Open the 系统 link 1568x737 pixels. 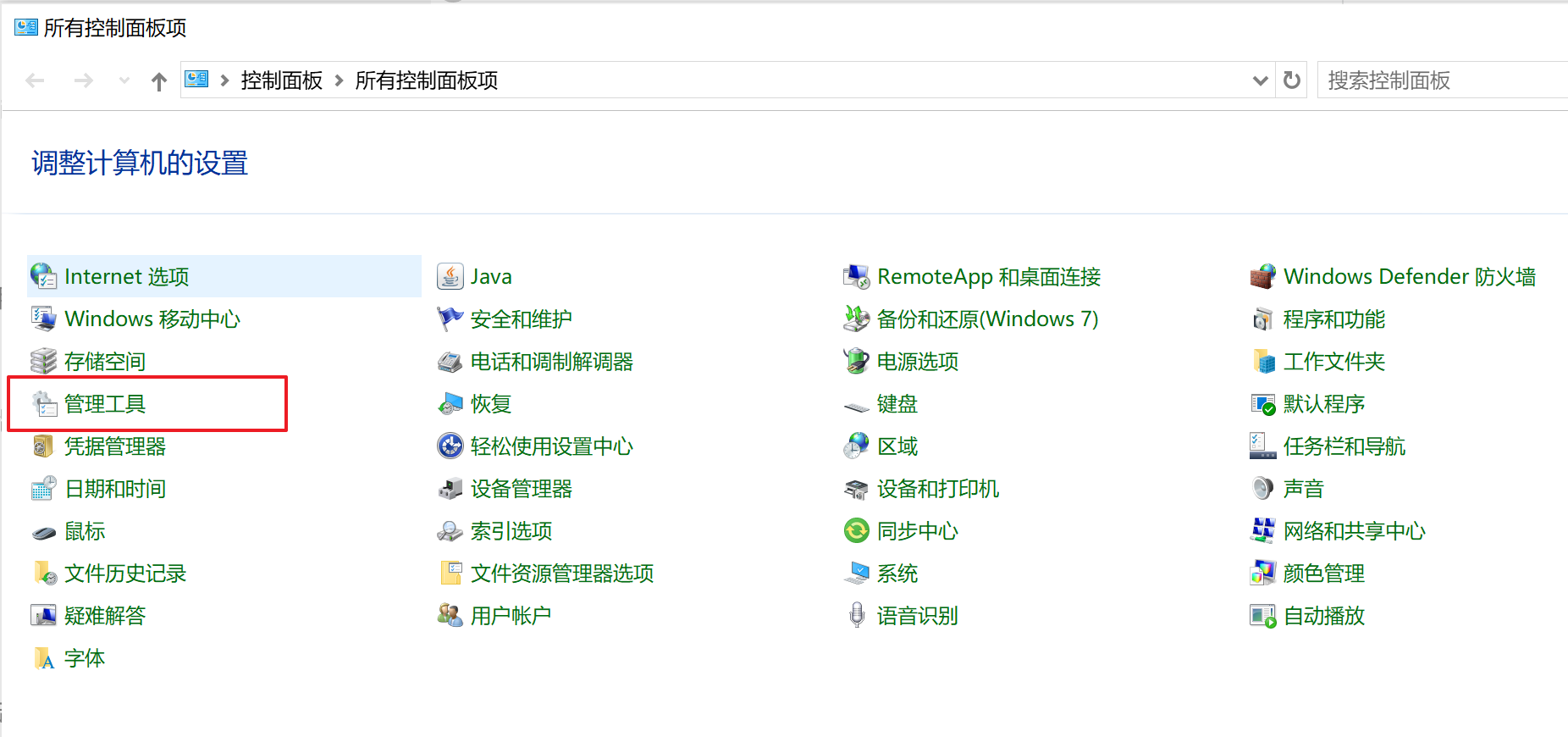[897, 574]
